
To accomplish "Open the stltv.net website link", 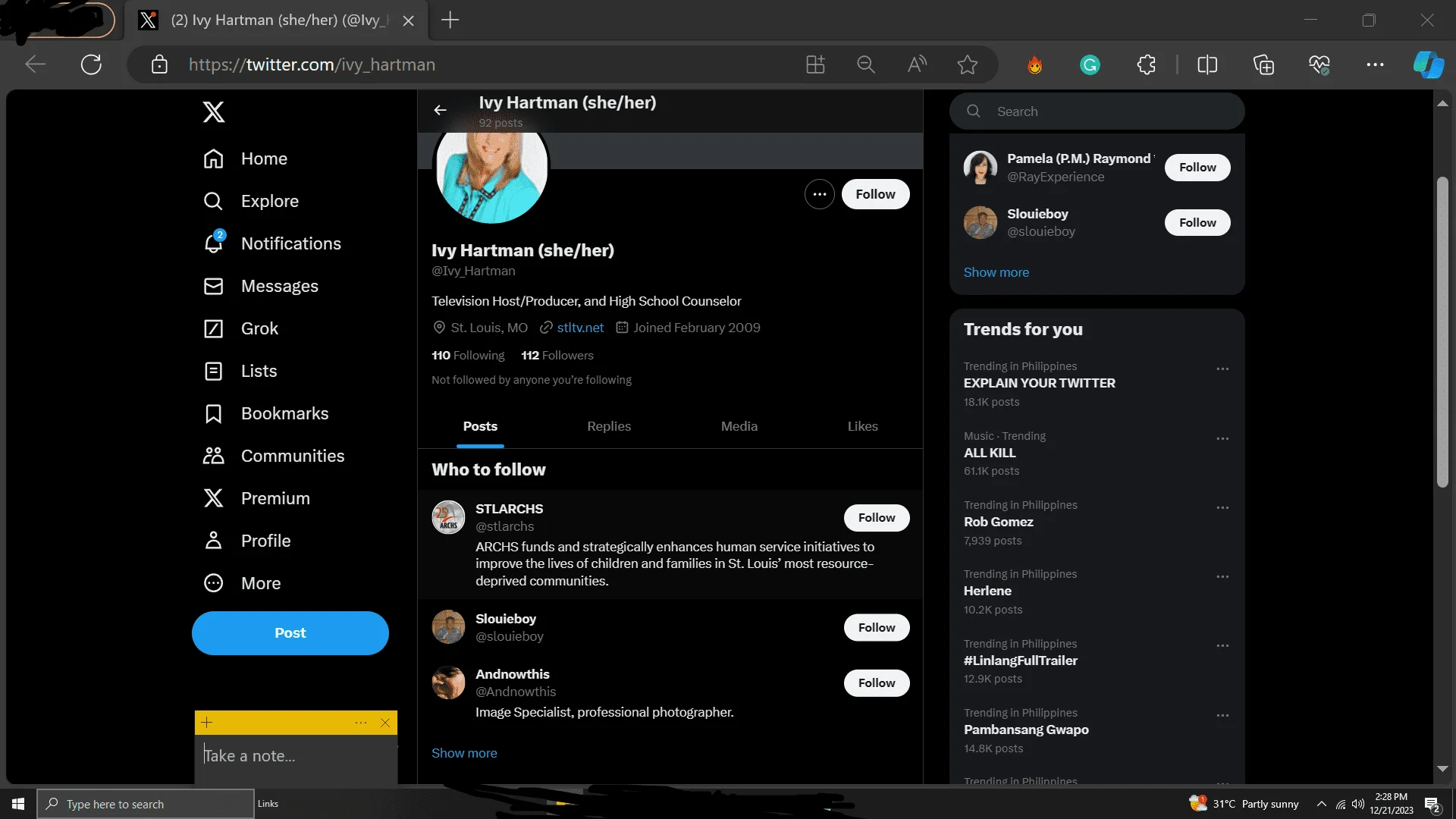I will click(x=580, y=328).
